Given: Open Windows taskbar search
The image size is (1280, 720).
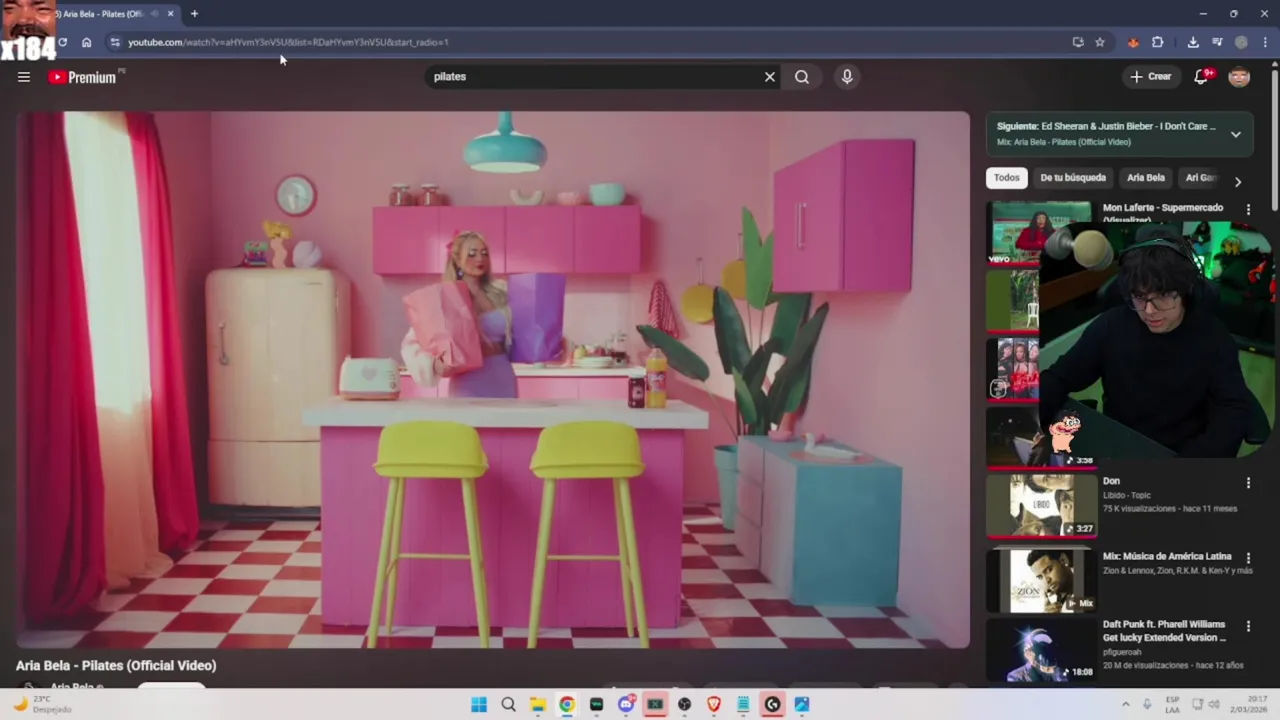Looking at the screenshot, I should pyautogui.click(x=508, y=704).
